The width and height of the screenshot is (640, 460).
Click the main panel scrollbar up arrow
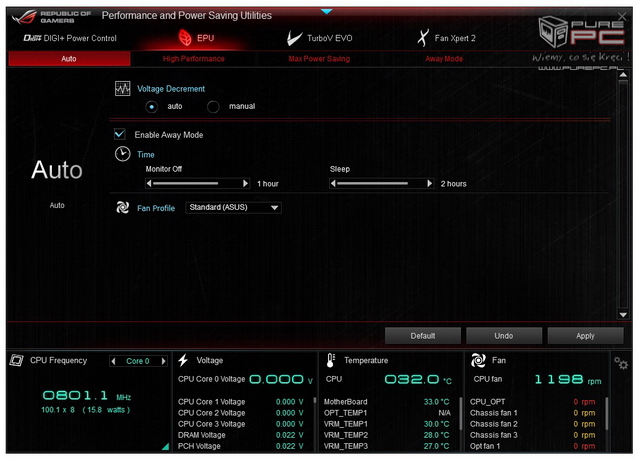[623, 75]
